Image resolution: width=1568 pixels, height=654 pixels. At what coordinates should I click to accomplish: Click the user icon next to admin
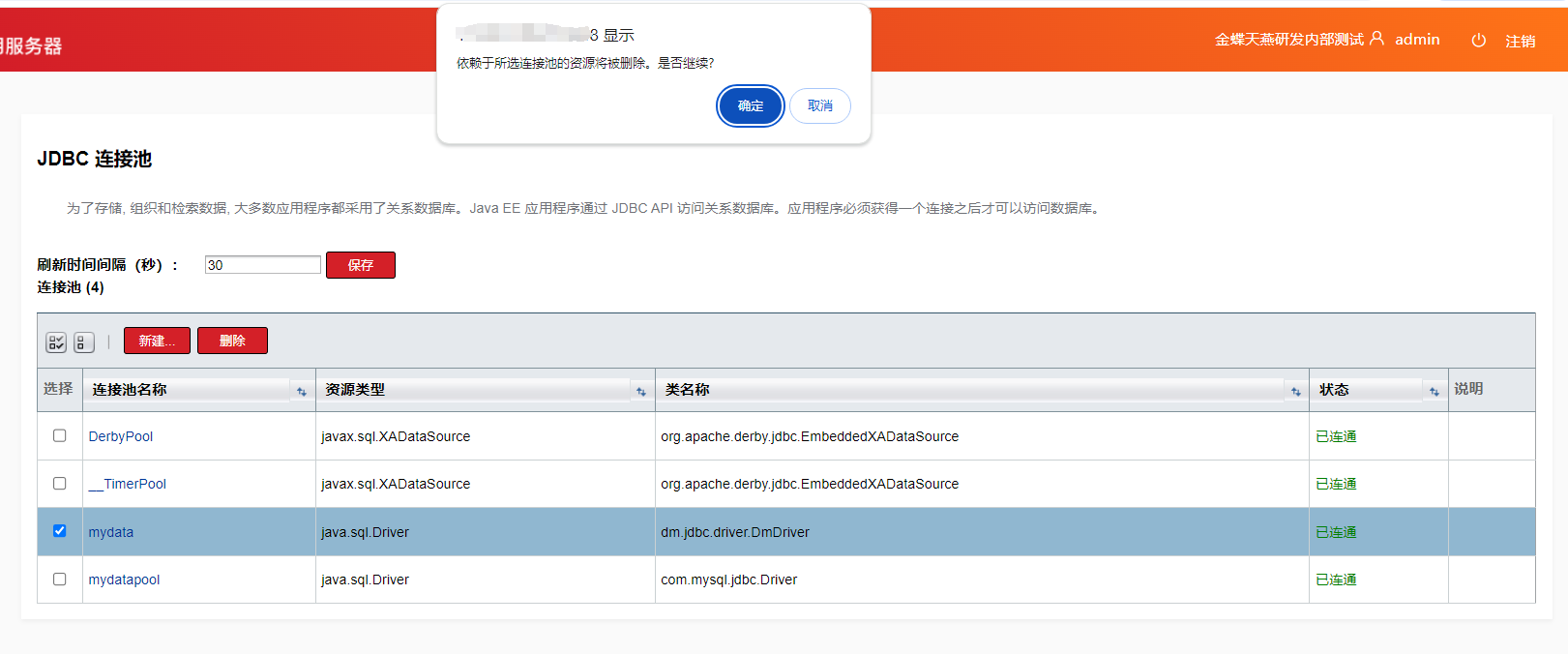click(x=1376, y=39)
